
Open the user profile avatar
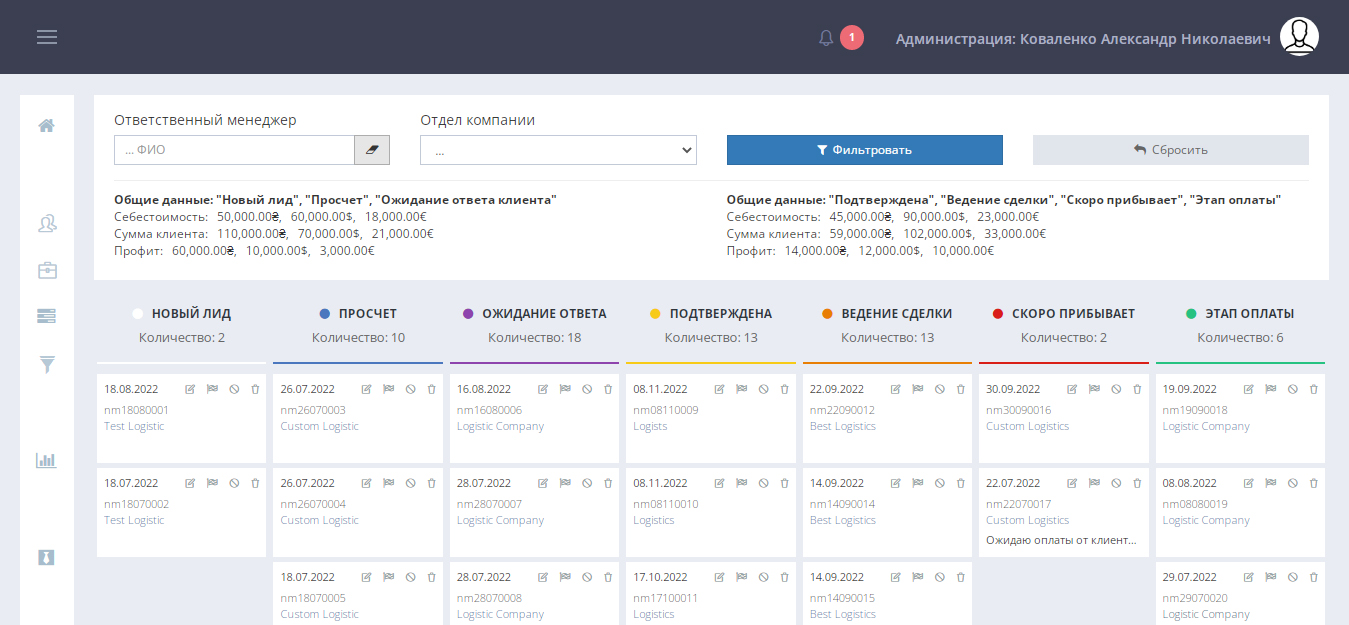(1299, 37)
